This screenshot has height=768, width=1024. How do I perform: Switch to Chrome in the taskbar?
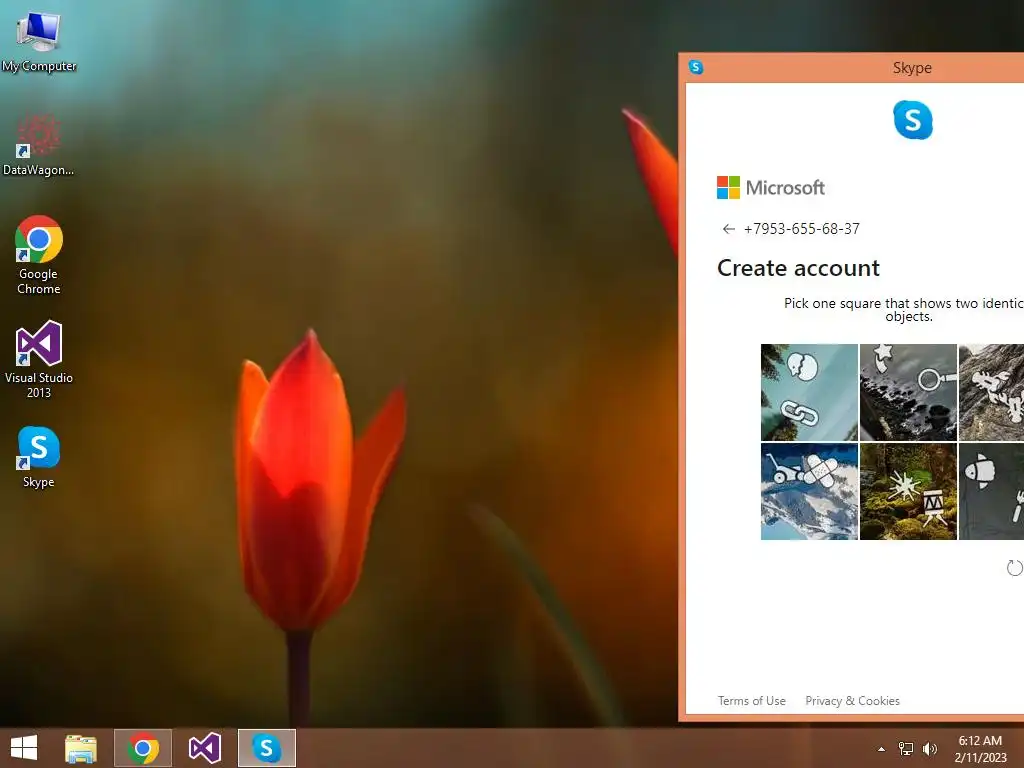(143, 748)
